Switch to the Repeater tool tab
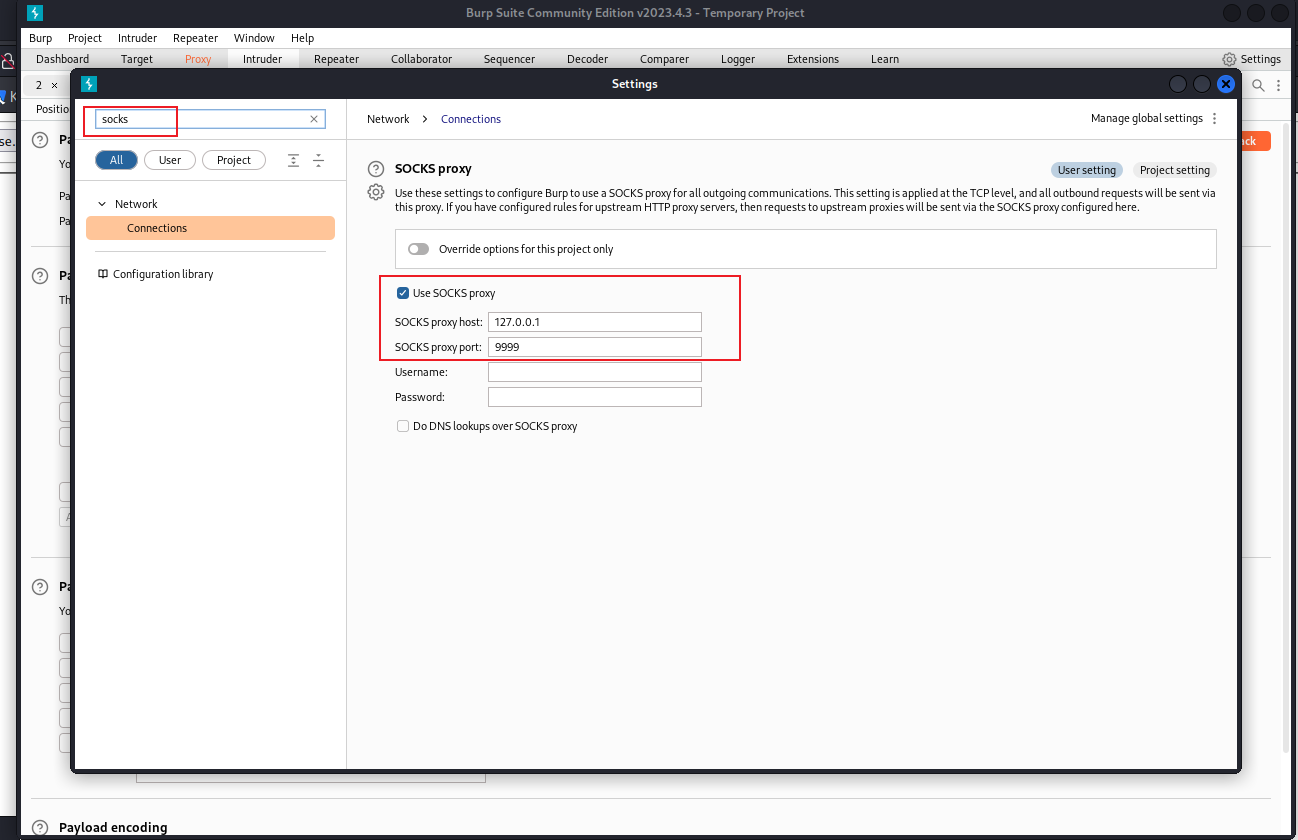This screenshot has height=840, width=1298. pos(336,59)
